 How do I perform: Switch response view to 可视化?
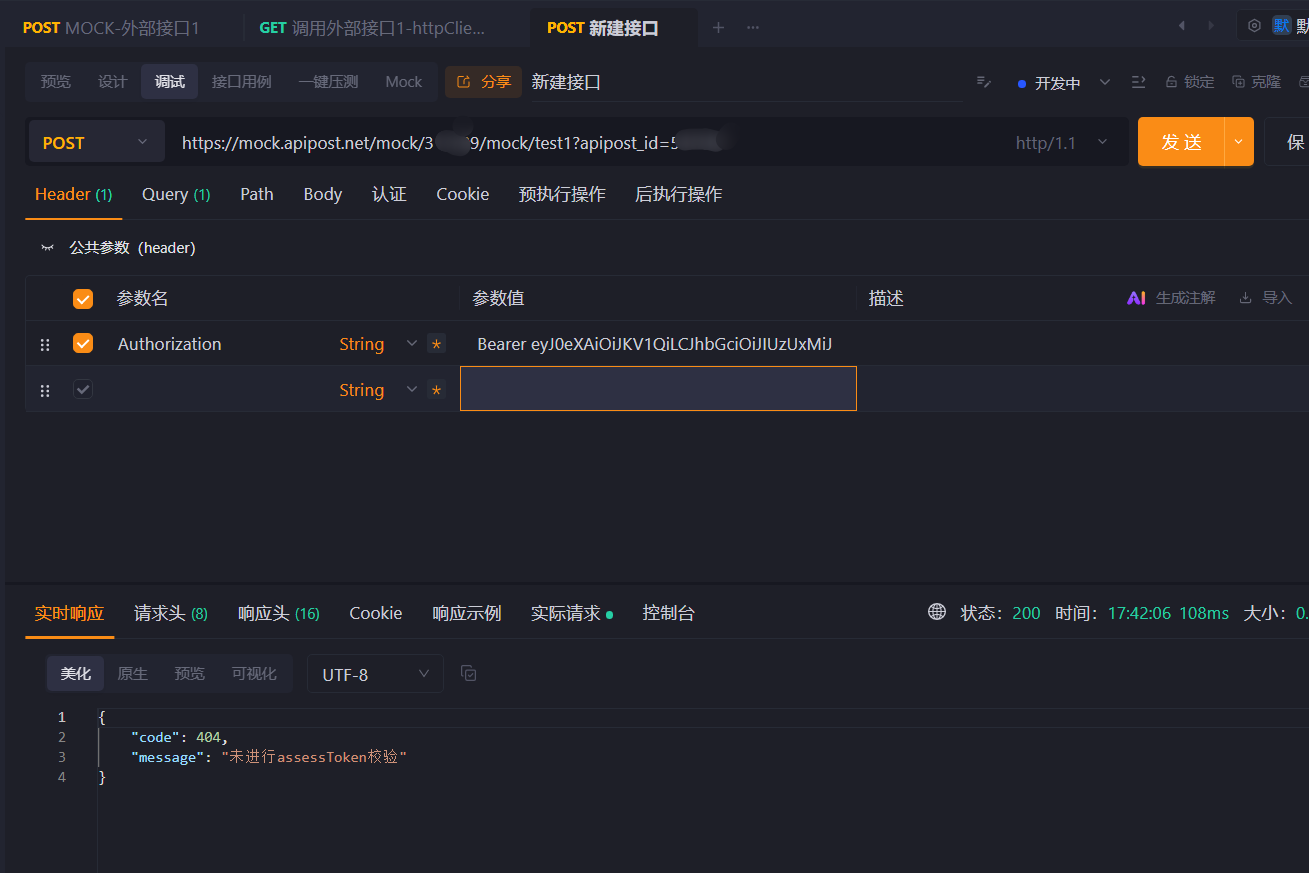pyautogui.click(x=254, y=674)
